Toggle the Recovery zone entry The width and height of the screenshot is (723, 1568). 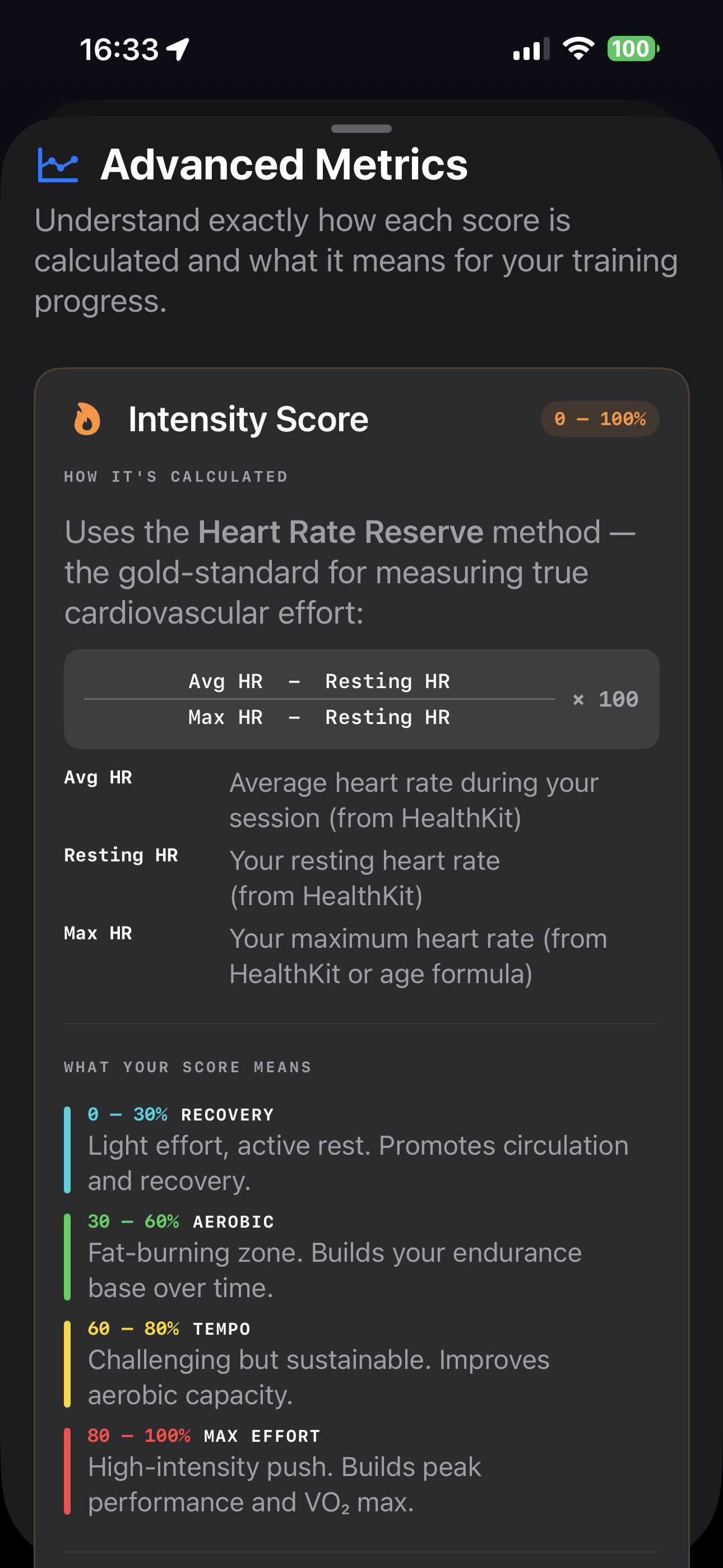[359, 1147]
